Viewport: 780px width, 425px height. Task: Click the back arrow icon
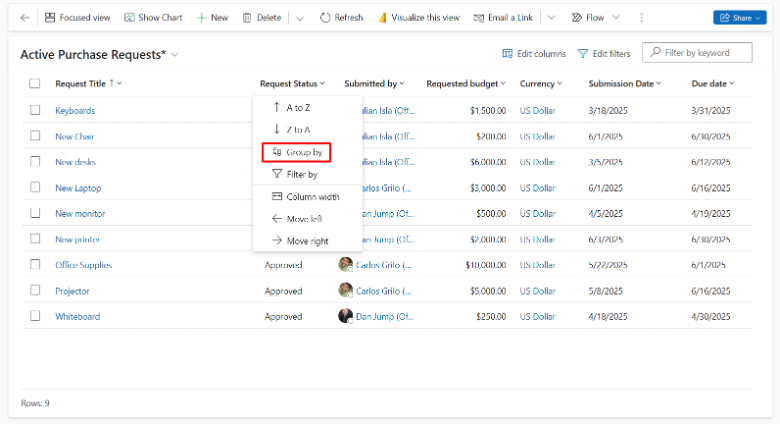(x=25, y=18)
